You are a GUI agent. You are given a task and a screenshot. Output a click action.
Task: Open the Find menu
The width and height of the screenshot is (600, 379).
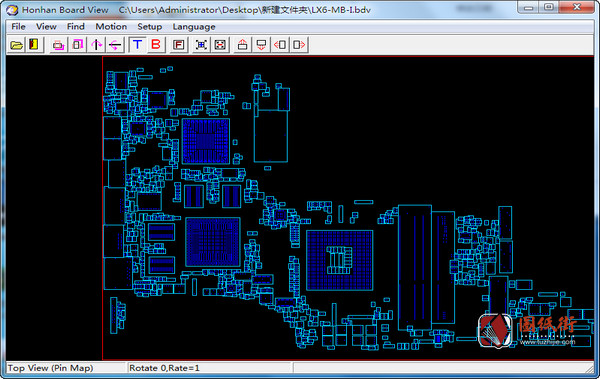pos(76,26)
